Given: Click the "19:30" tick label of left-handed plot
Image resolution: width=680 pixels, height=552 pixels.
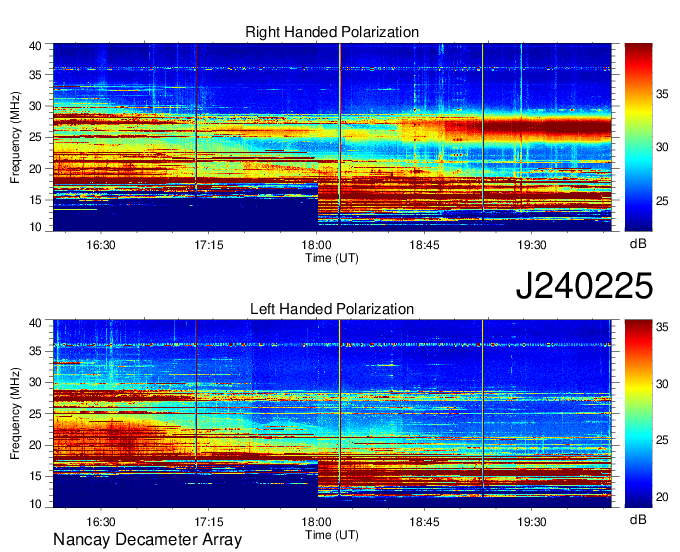Looking at the screenshot, I should coord(532,522).
